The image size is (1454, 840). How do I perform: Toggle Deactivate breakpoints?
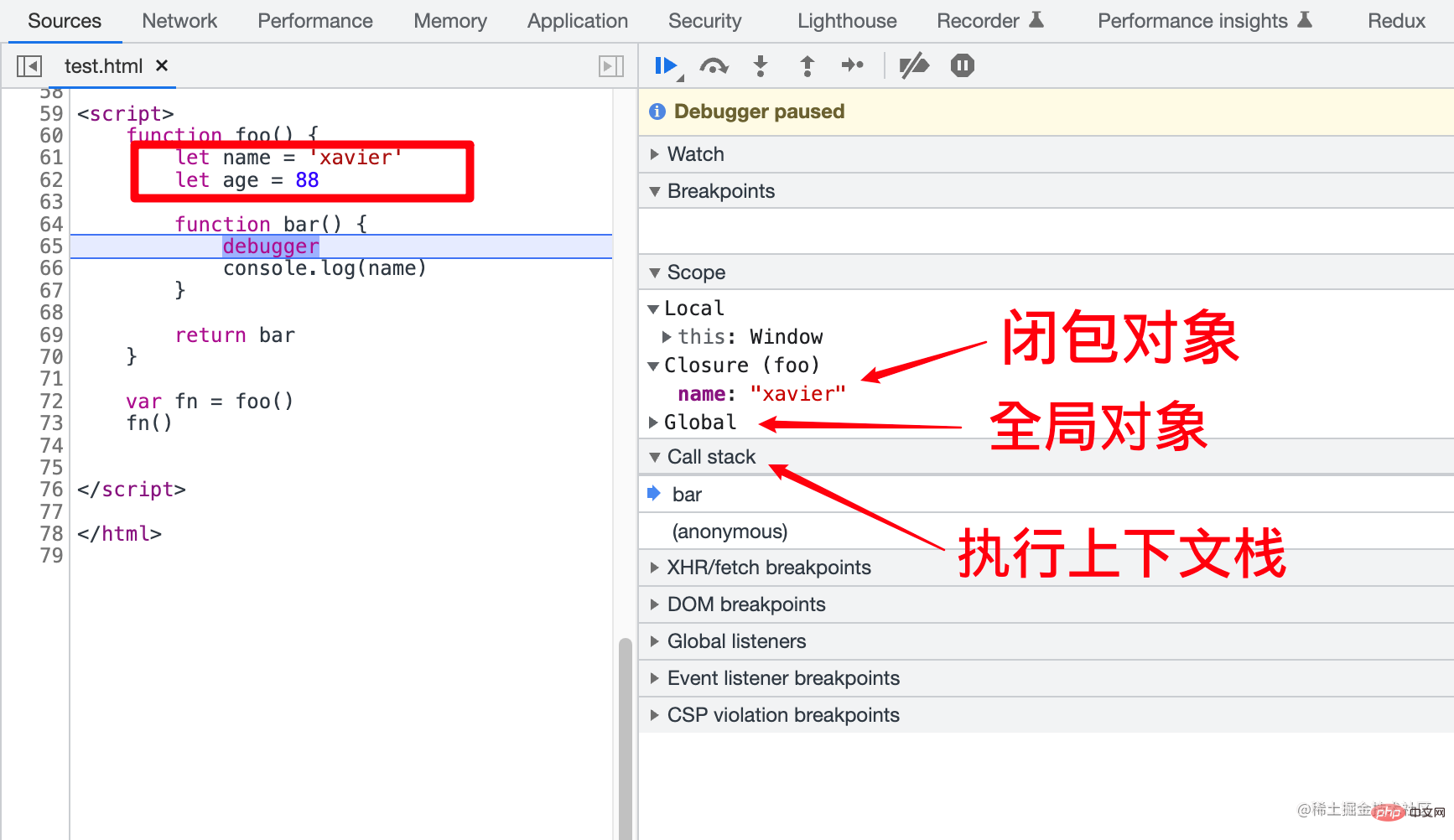click(914, 65)
